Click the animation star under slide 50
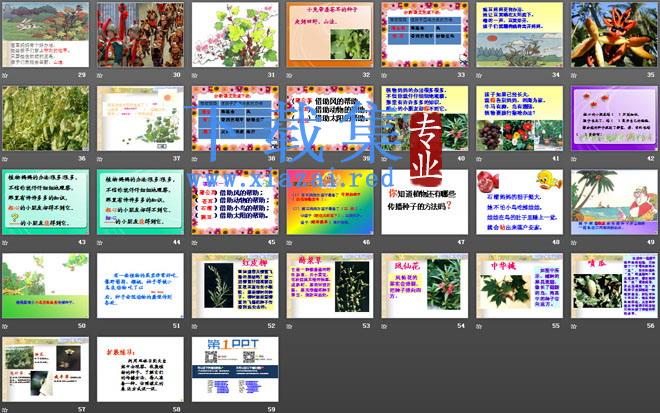Viewport: 660px width, 413px height. coord(5,326)
